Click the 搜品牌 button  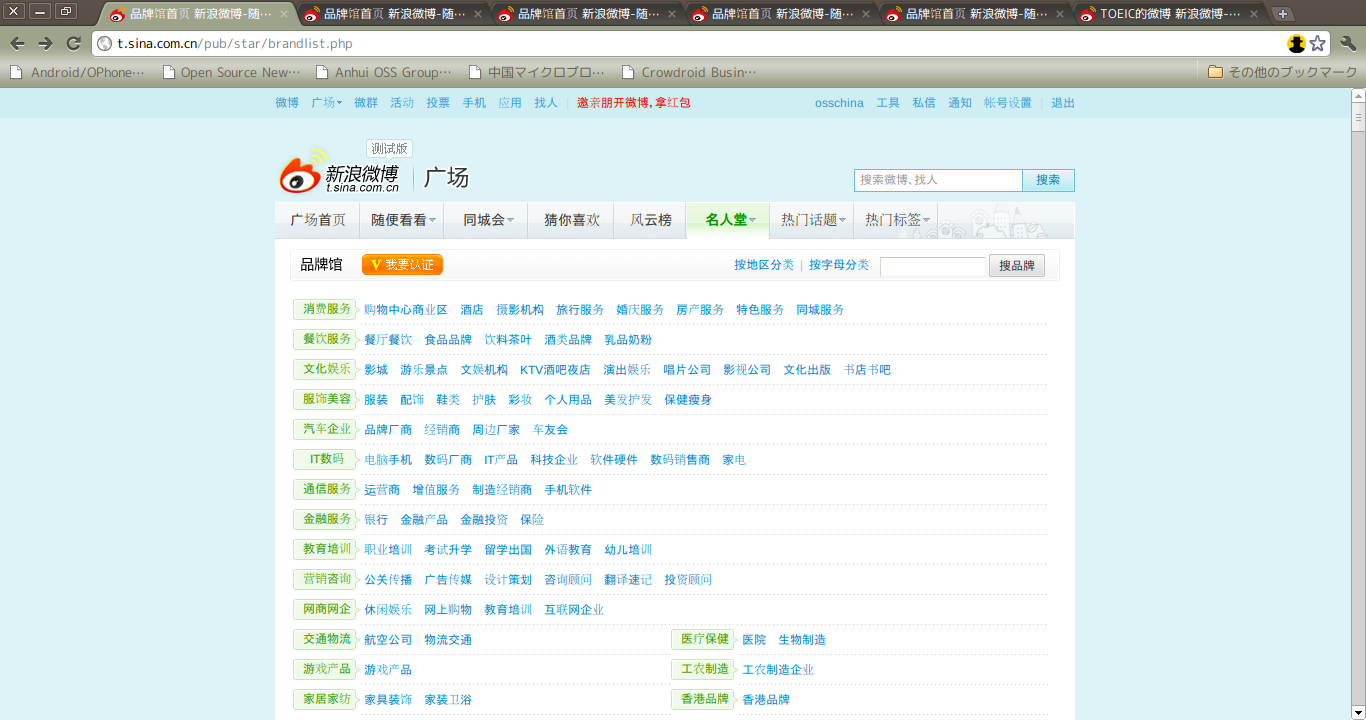click(x=1017, y=266)
